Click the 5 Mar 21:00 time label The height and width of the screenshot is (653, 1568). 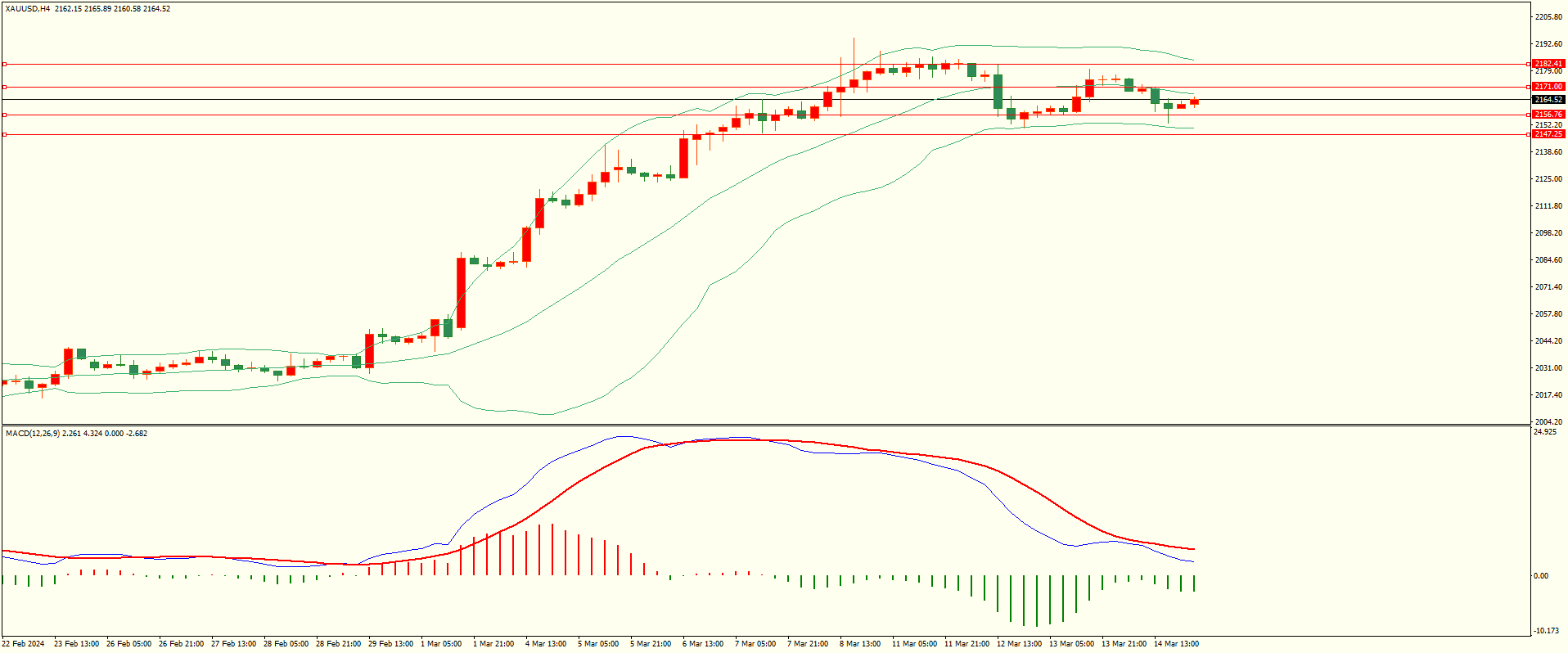pos(651,644)
